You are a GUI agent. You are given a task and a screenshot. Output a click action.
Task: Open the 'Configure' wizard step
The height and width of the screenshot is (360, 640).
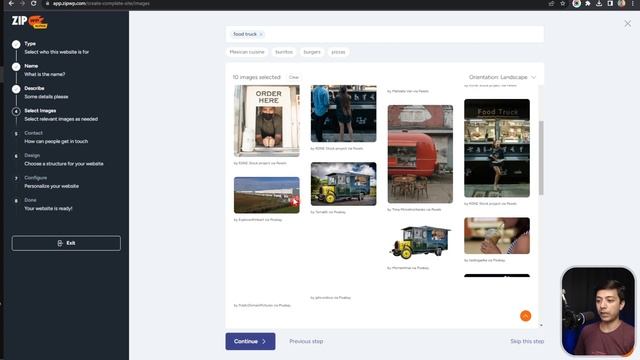tap(51, 182)
